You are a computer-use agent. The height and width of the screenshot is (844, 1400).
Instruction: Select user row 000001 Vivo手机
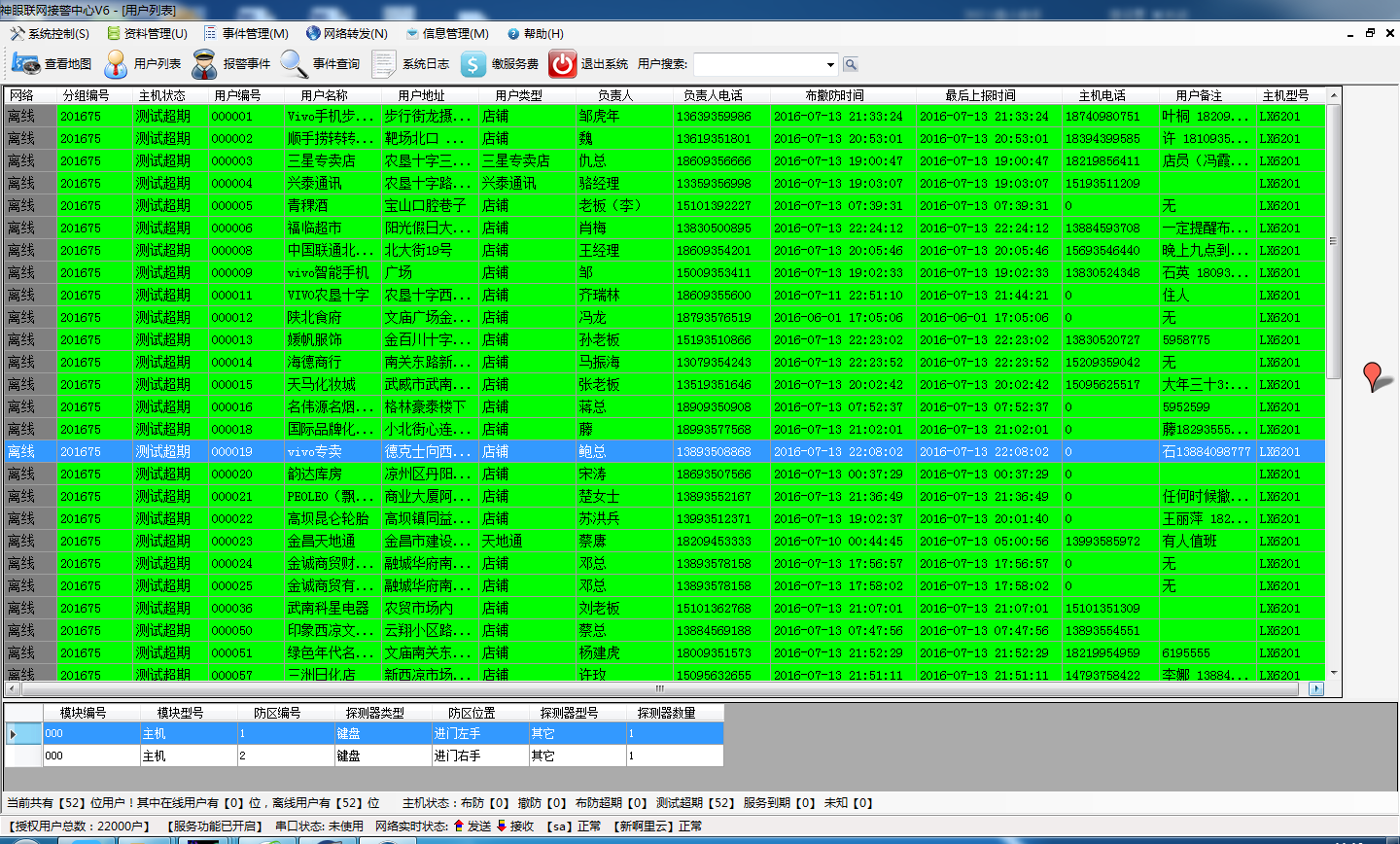point(664,116)
